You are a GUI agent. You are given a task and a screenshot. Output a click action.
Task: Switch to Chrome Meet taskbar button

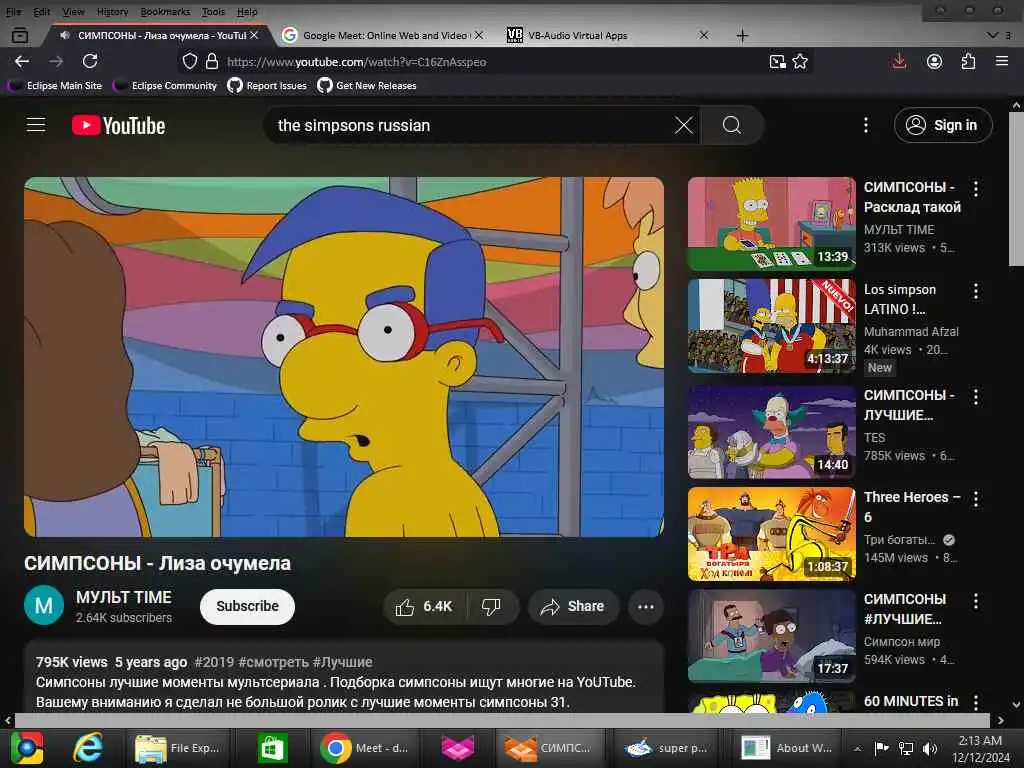(364, 748)
